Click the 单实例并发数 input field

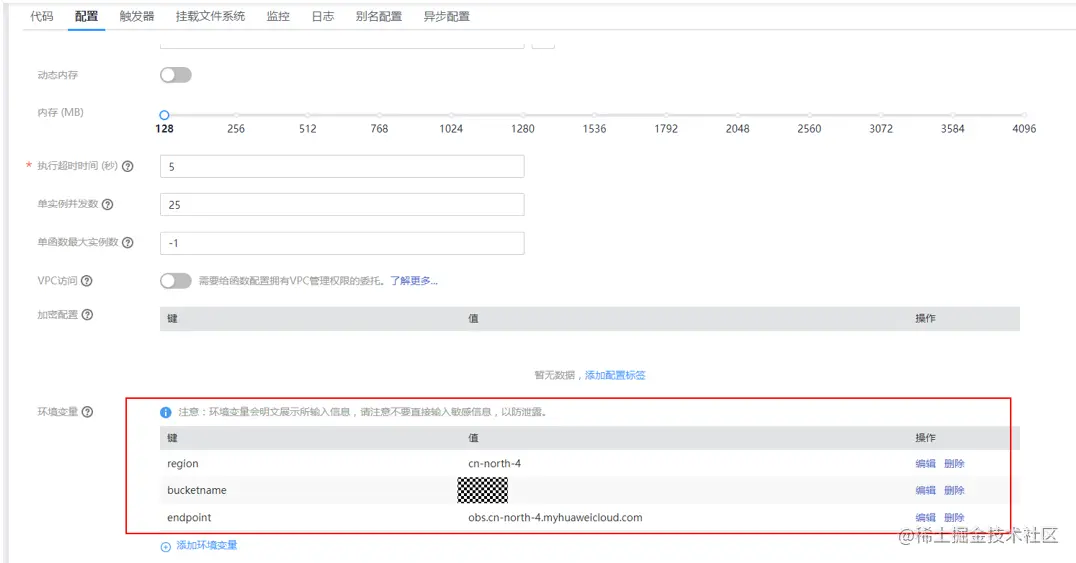coord(342,205)
